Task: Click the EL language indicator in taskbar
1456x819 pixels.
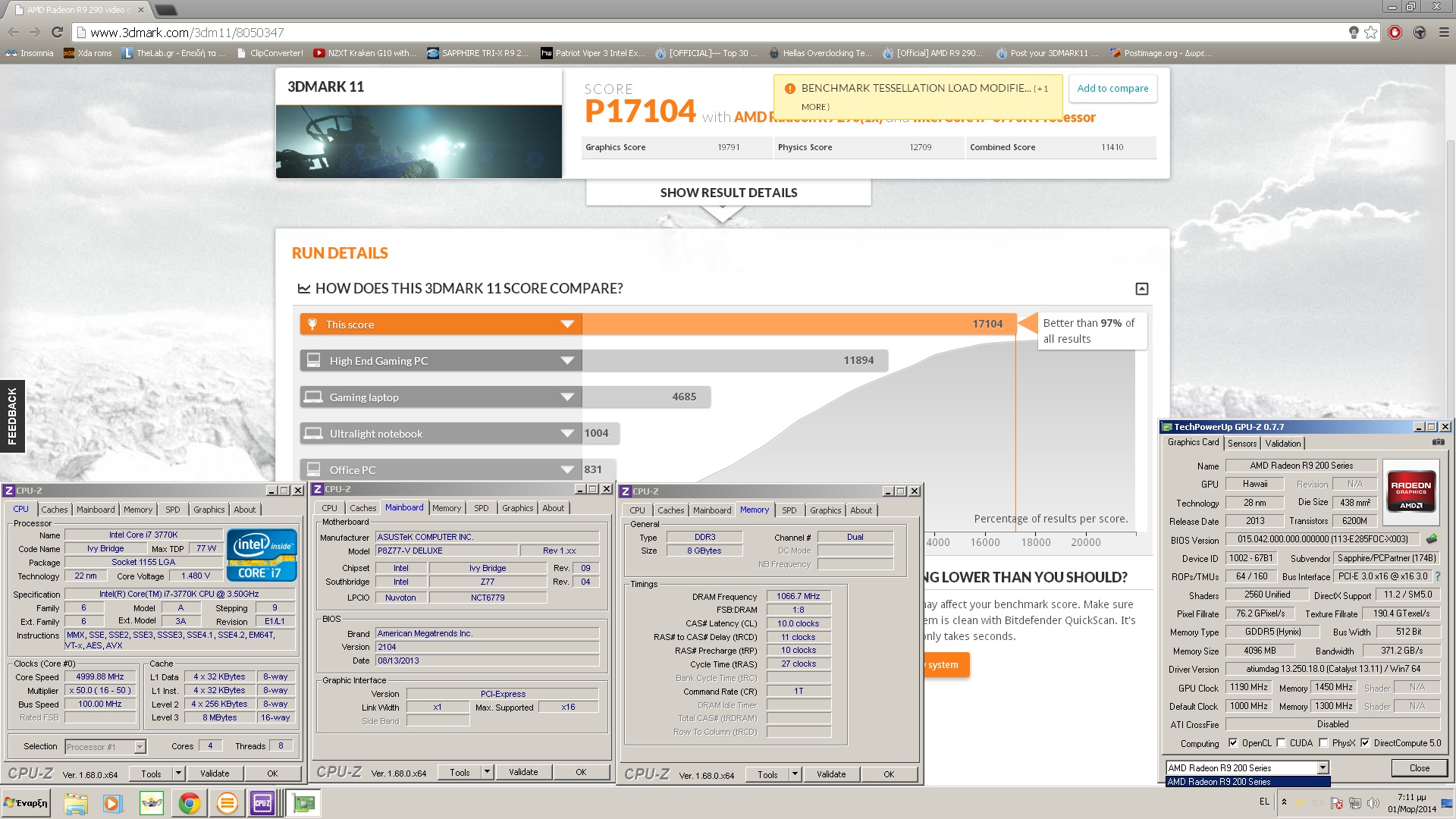Action: point(1264,802)
